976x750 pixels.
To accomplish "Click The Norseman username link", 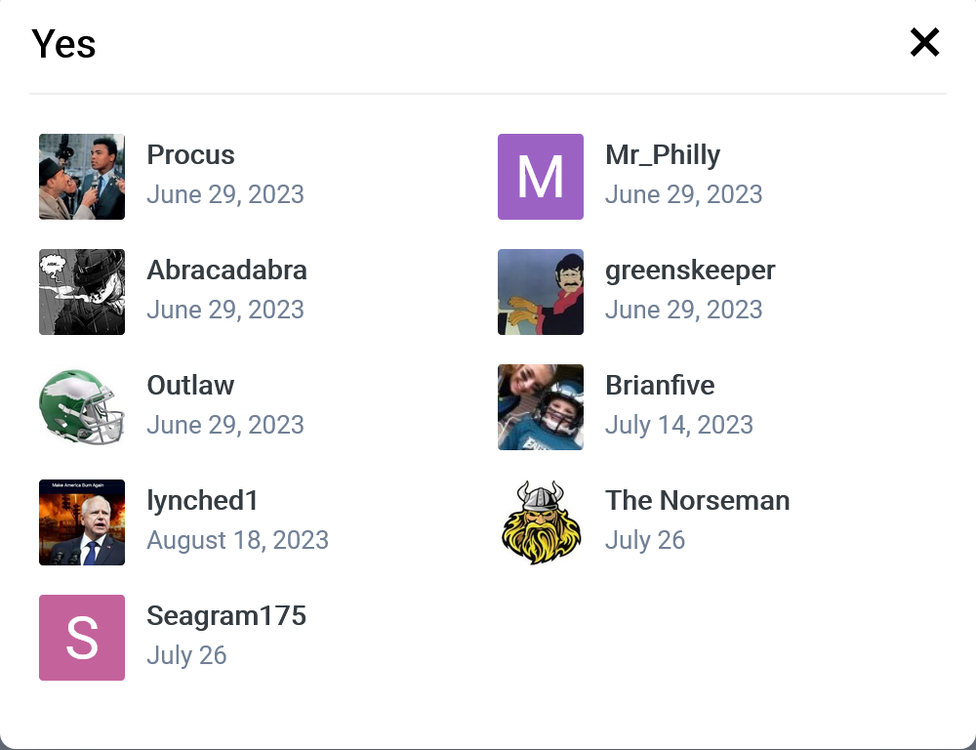I will (x=697, y=500).
